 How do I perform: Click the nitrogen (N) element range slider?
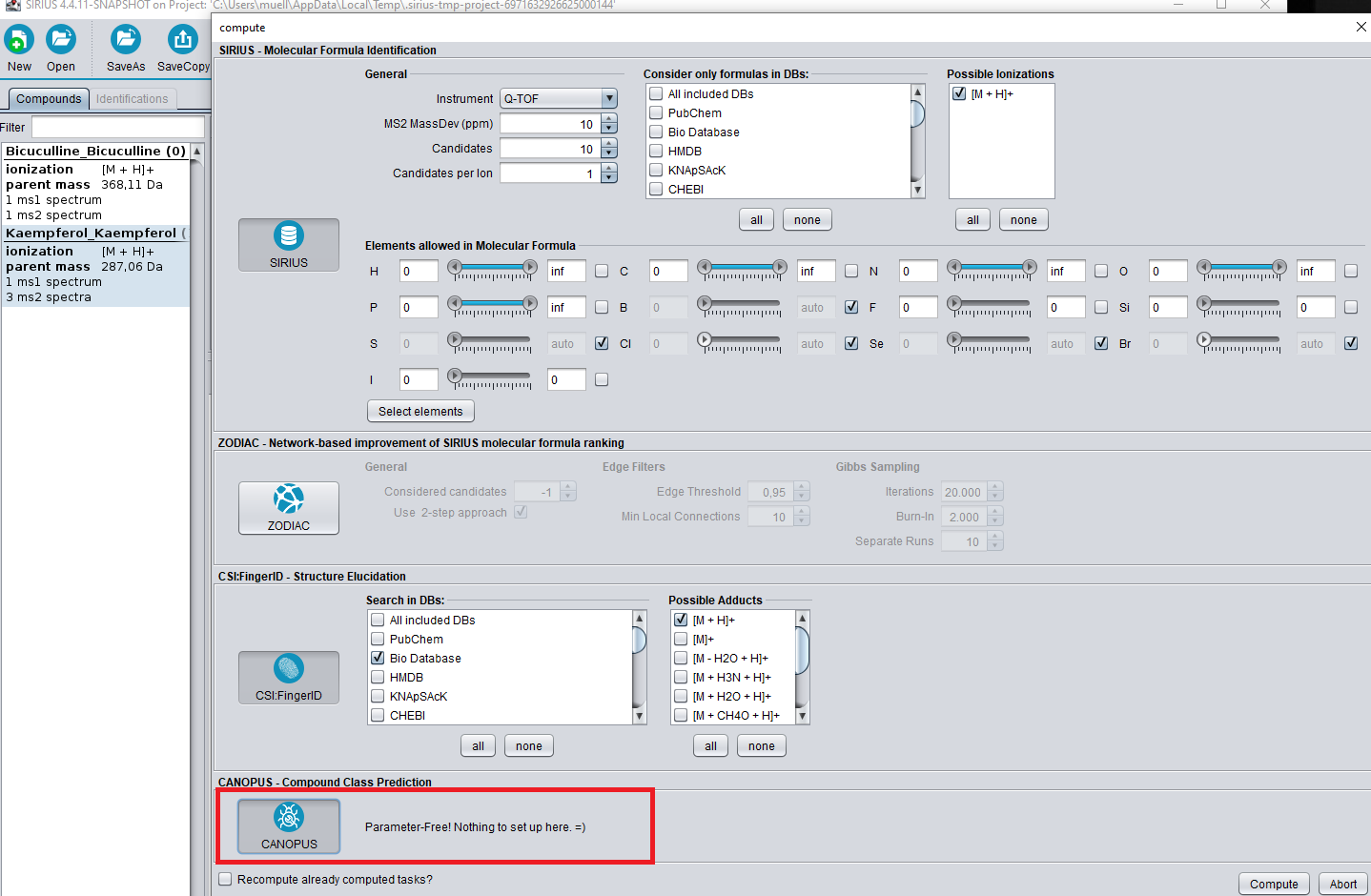pos(992,271)
